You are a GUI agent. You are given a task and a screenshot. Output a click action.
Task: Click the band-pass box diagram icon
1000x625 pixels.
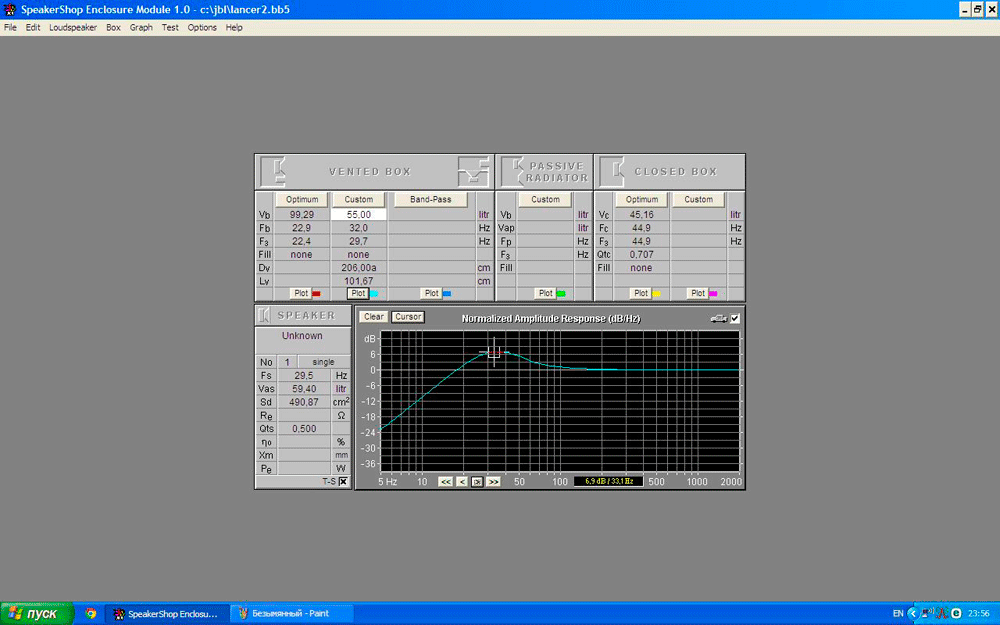pos(473,171)
